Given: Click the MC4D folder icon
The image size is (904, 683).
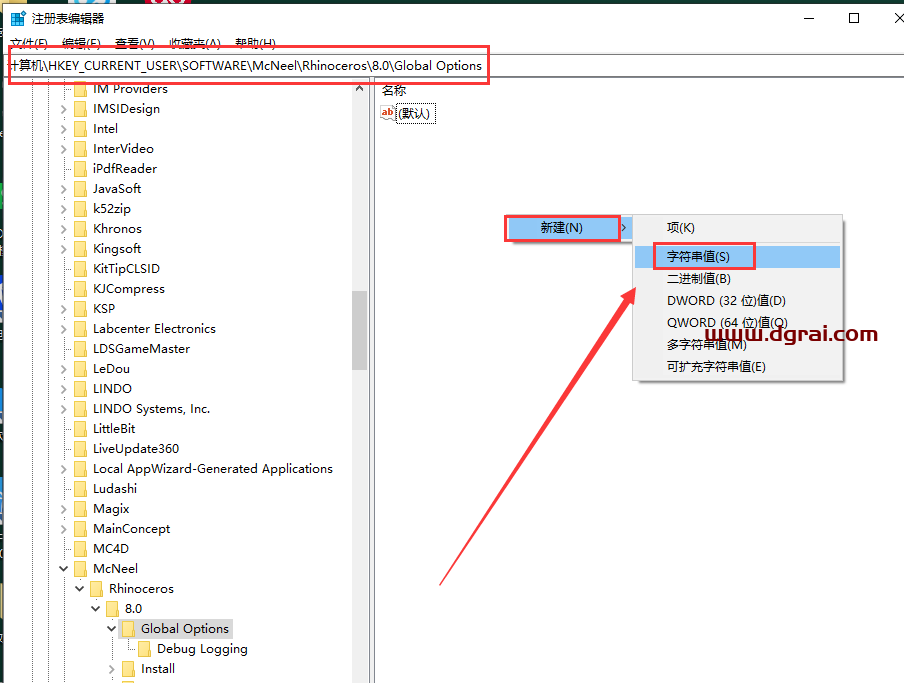Looking at the screenshot, I should point(81,549).
